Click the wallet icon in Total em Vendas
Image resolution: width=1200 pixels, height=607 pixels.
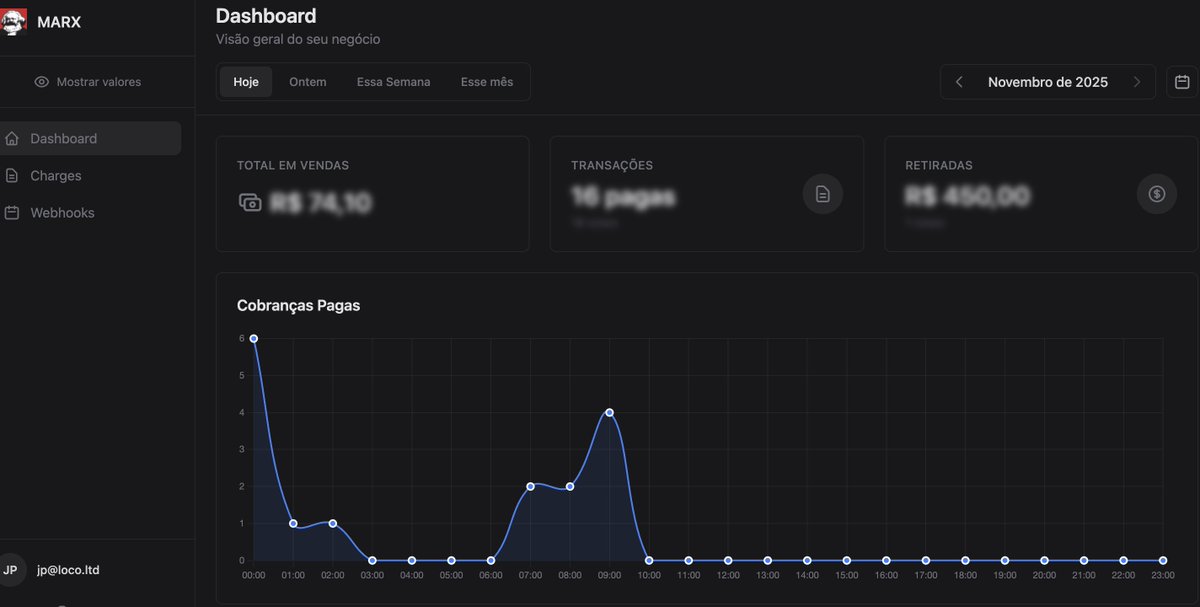coord(250,203)
